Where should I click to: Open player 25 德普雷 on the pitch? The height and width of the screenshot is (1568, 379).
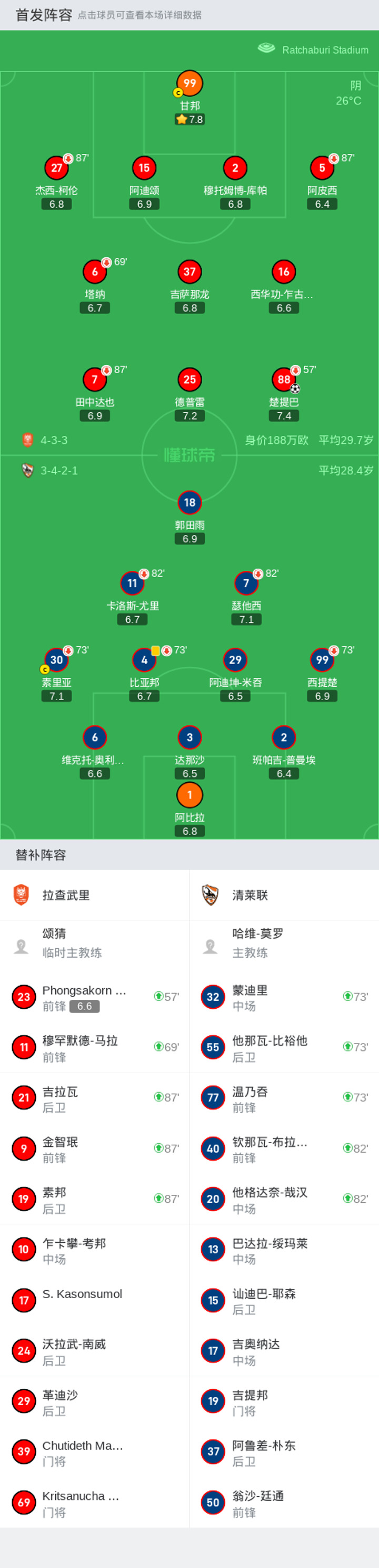point(189,392)
